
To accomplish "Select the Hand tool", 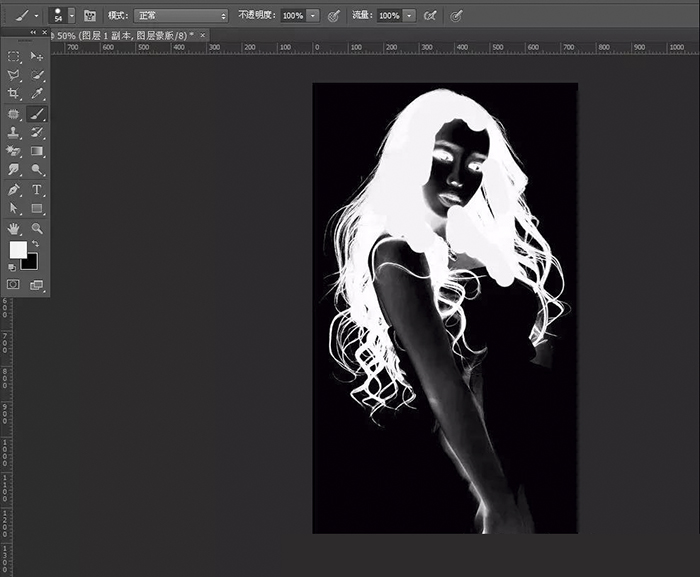I will click(14, 228).
